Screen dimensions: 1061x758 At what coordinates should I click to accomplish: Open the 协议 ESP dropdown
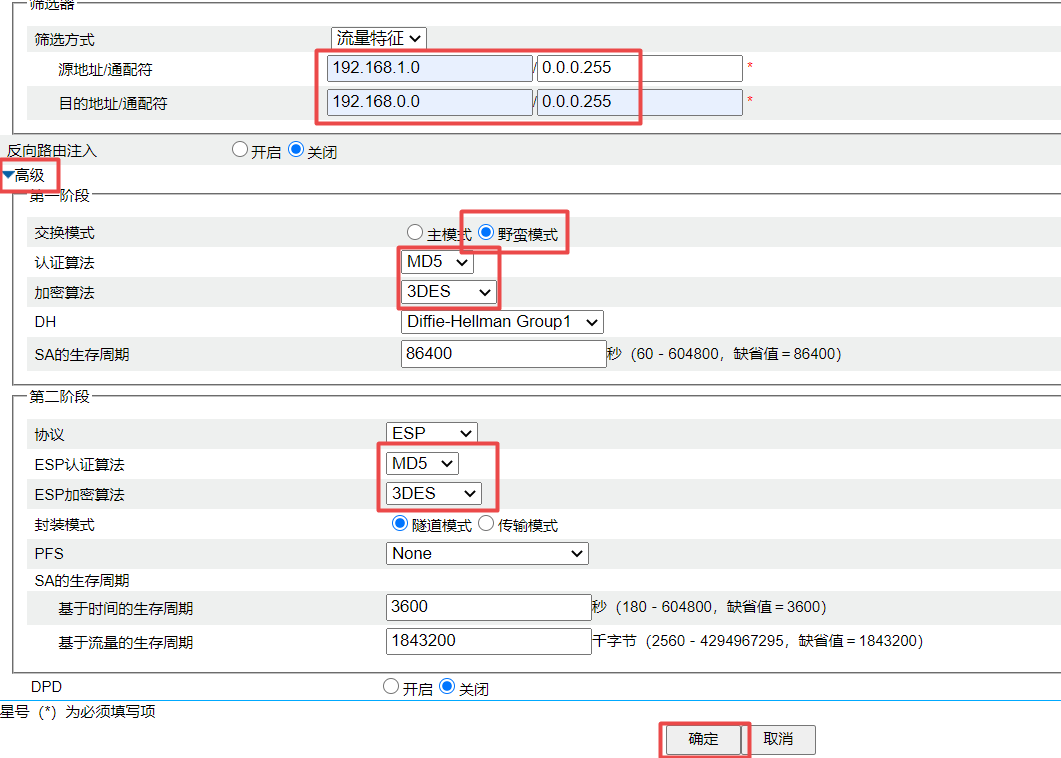(432, 433)
